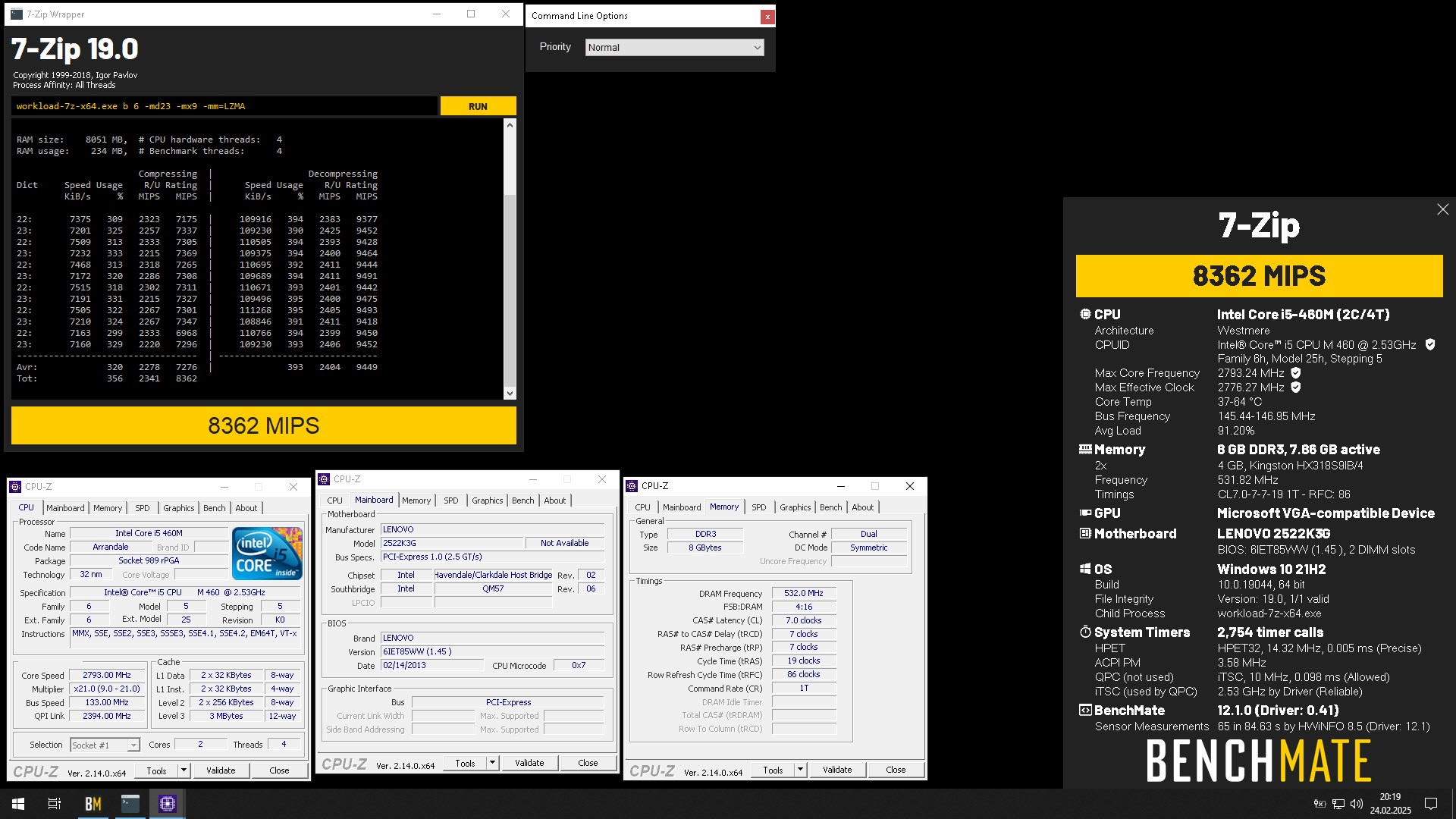Click the Memory module icon in BenchMate panel

click(x=1085, y=450)
